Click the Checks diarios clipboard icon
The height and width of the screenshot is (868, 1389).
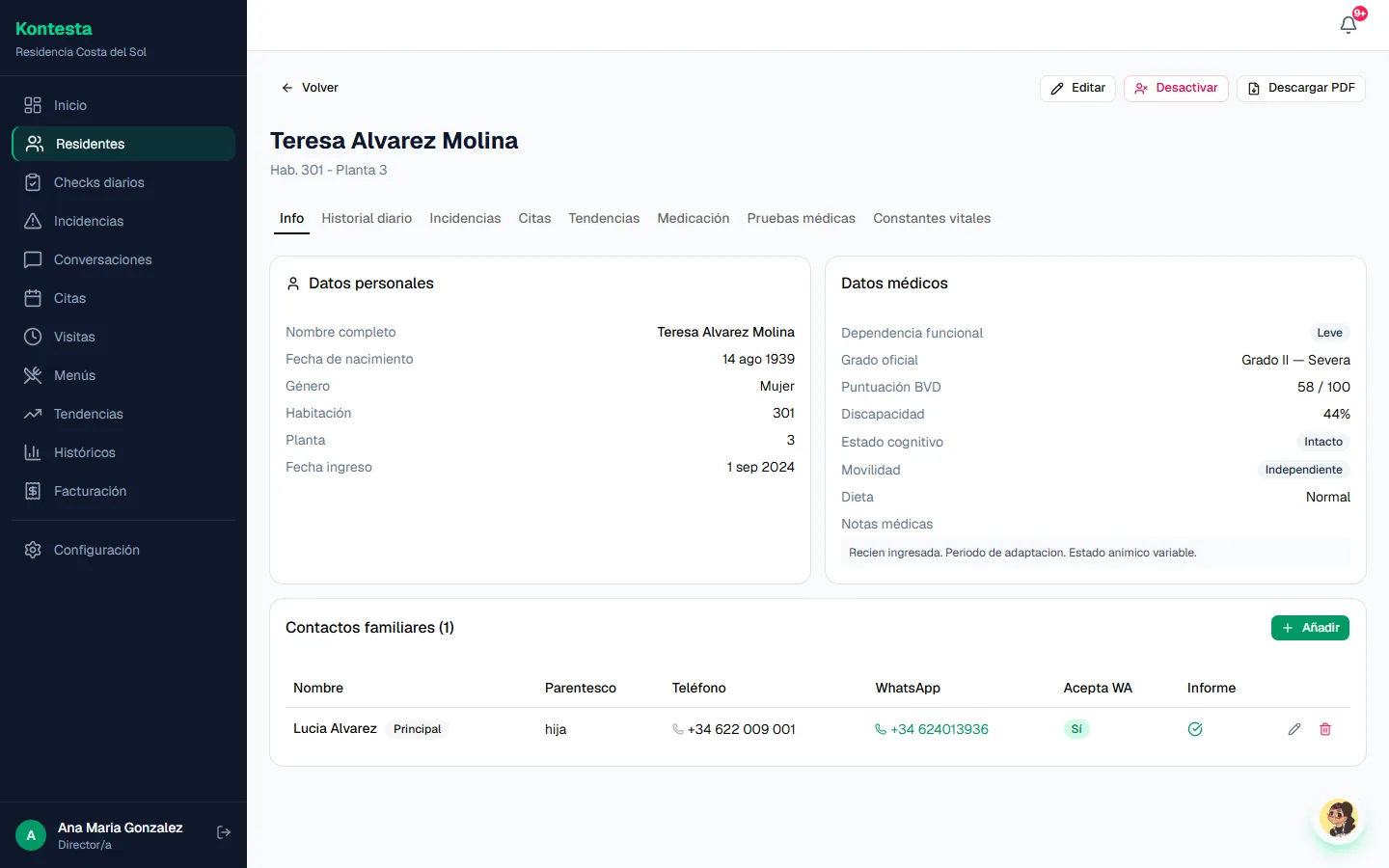tap(33, 182)
